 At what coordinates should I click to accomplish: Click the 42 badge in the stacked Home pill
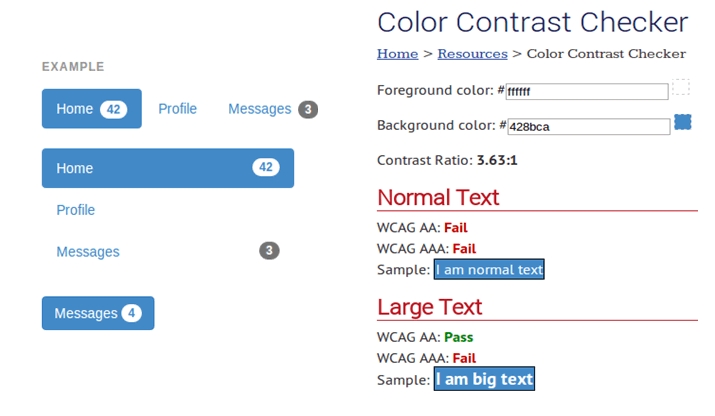coord(265,168)
